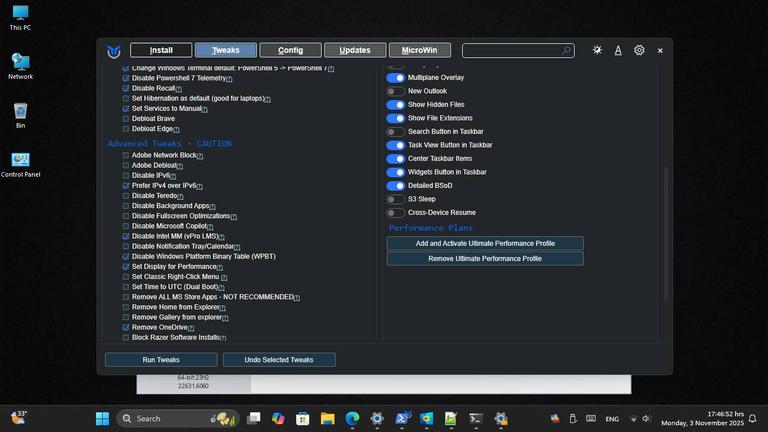
Task: Click the Windows taskbar Search box
Action: click(x=178, y=419)
